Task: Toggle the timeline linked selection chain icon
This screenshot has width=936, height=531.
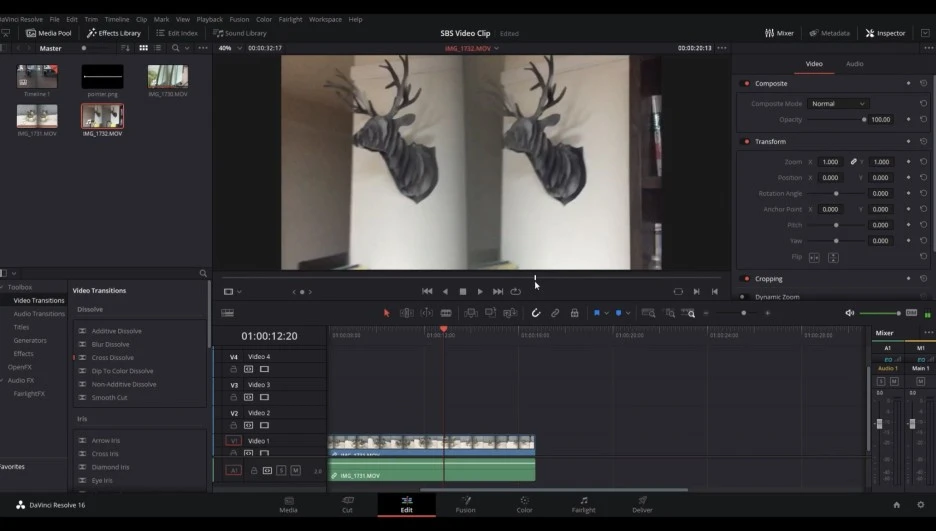Action: tap(555, 313)
